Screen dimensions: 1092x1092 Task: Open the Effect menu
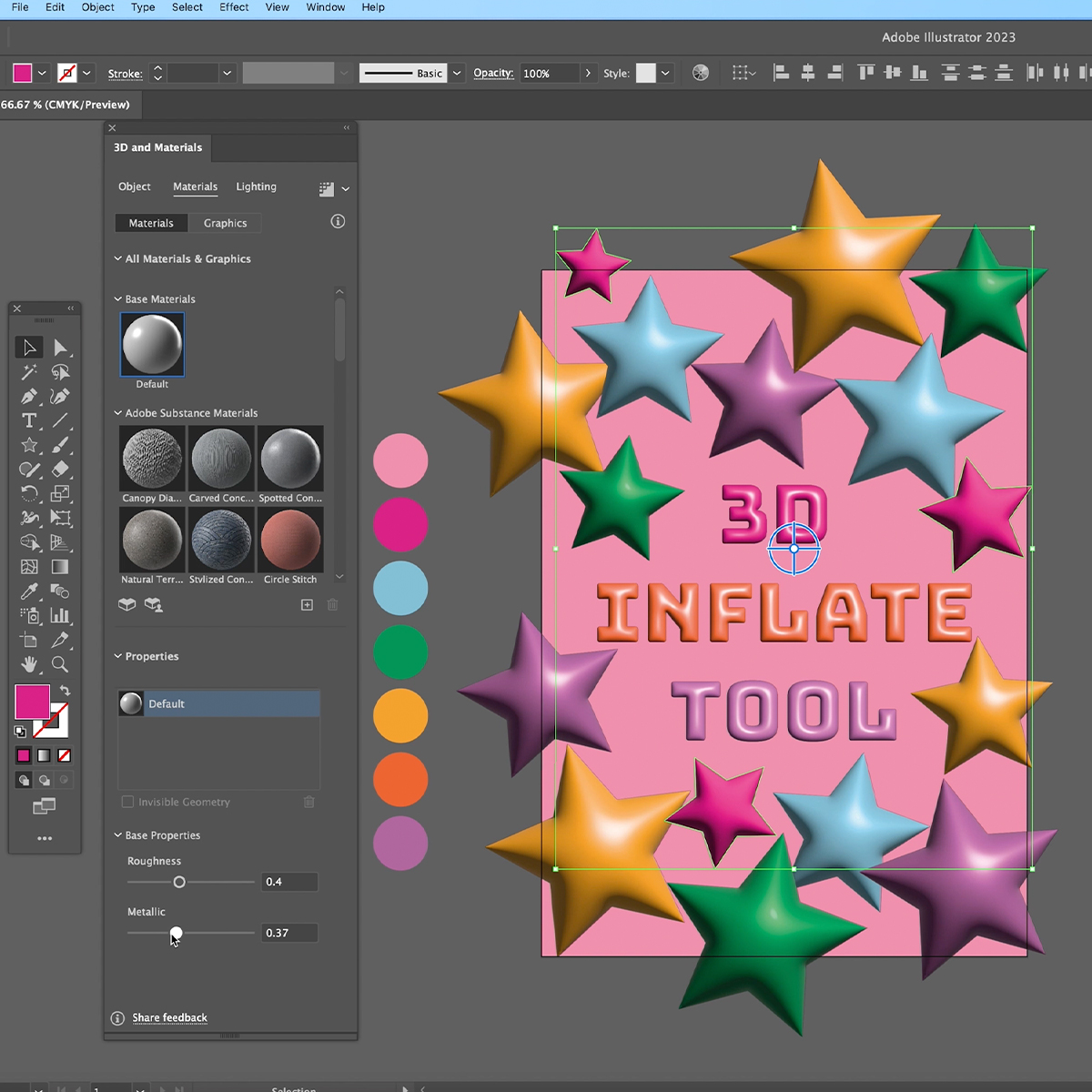[x=234, y=7]
